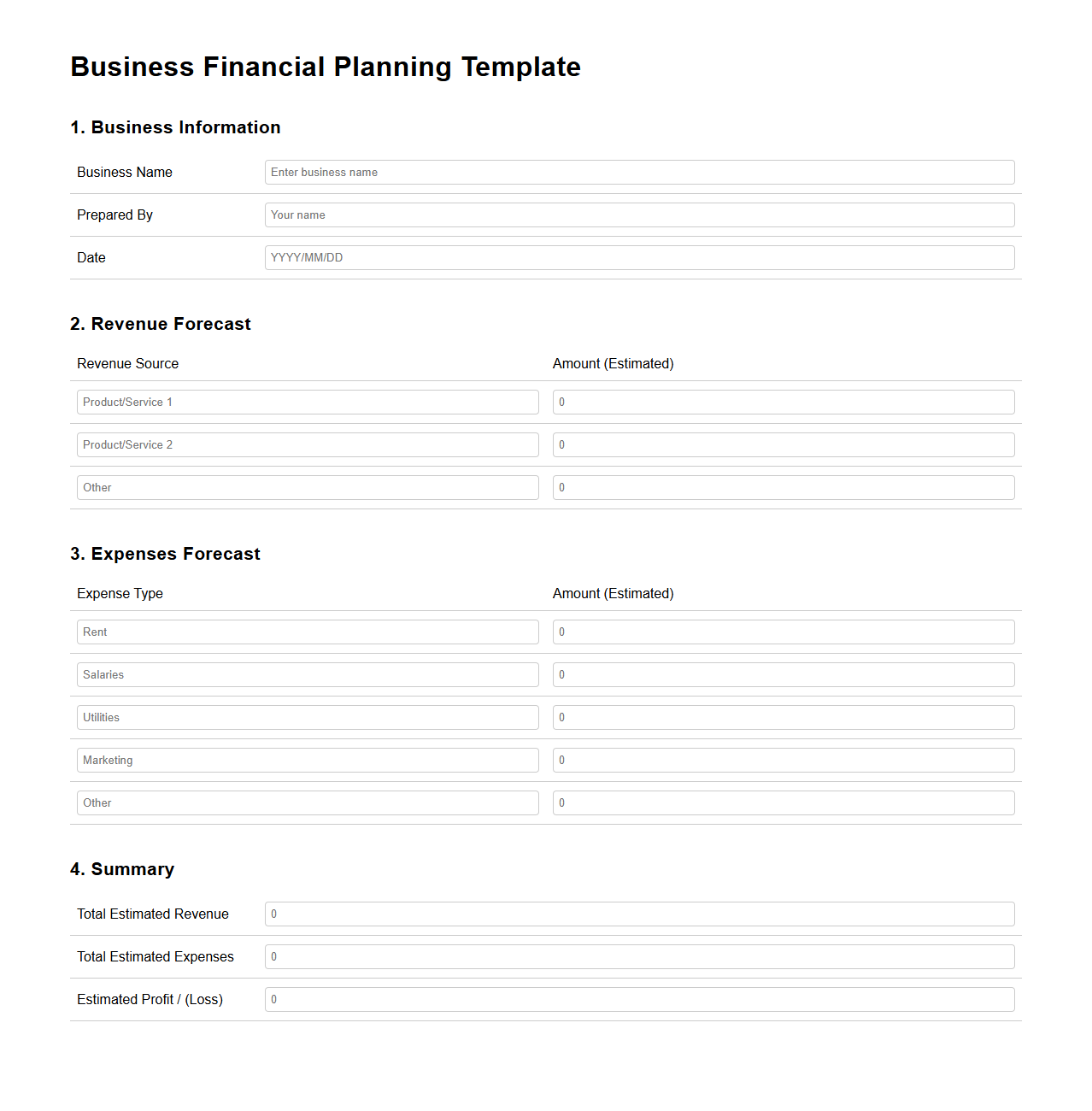This screenshot has height=1111, width=1092.
Task: Click the Salaries expense type field
Action: [308, 674]
